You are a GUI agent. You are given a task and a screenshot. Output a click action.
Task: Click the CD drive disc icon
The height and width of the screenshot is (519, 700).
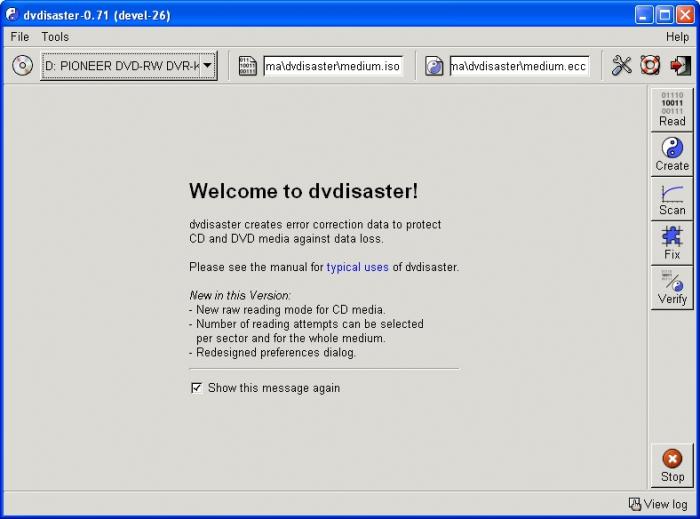coord(22,66)
